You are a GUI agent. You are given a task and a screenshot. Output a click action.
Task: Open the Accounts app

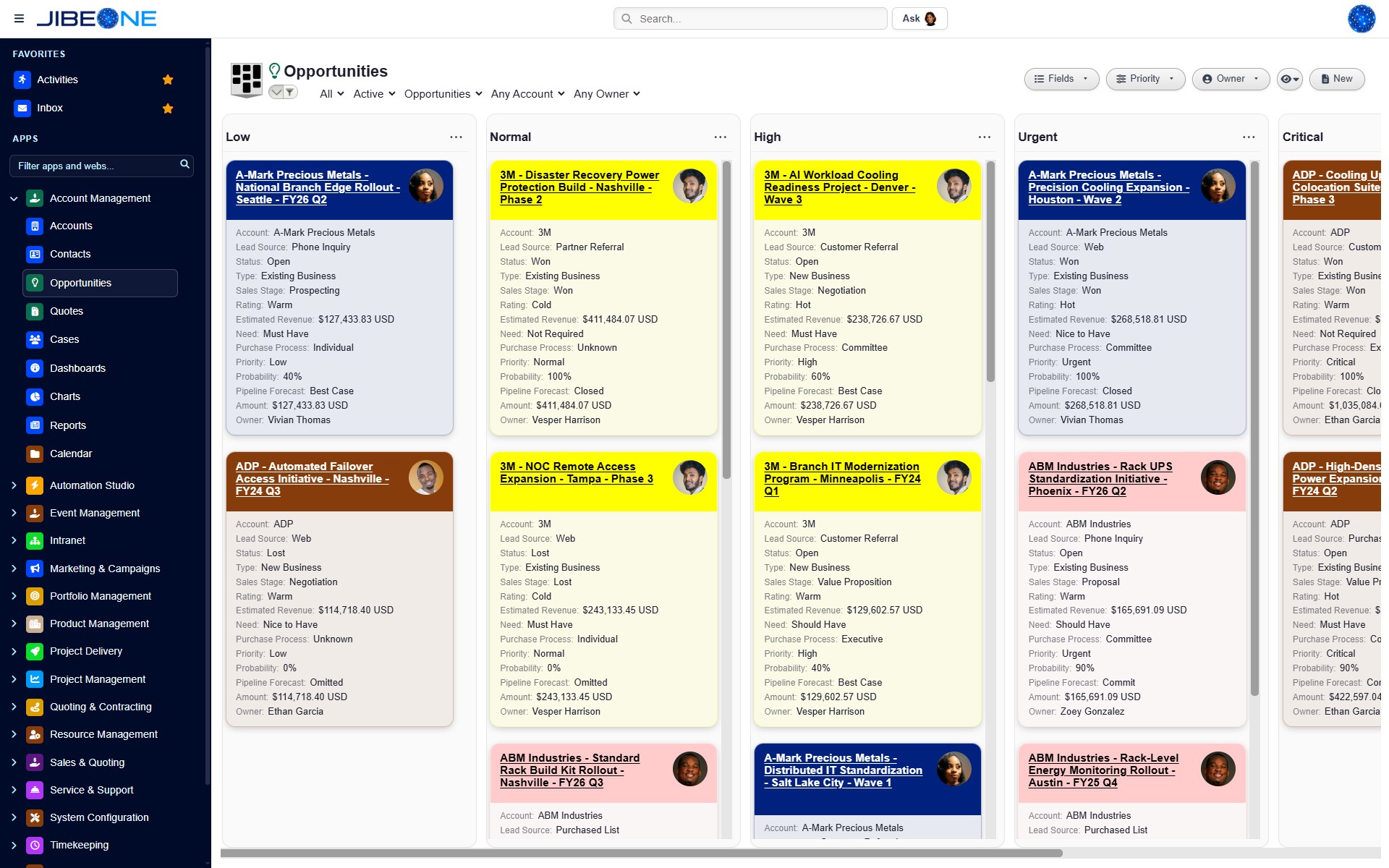[x=71, y=226]
